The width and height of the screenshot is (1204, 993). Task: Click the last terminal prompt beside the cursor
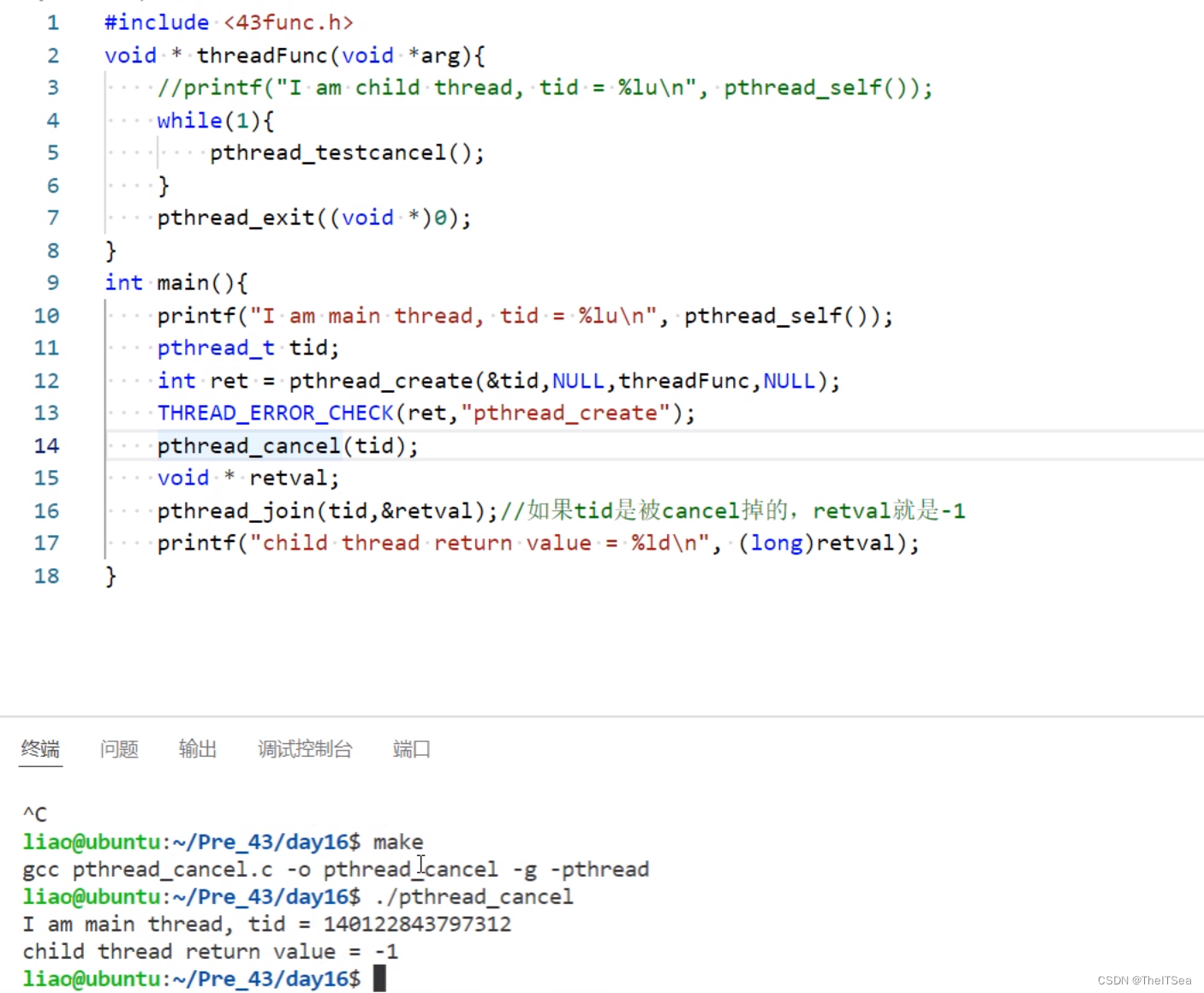pyautogui.click(x=192, y=979)
